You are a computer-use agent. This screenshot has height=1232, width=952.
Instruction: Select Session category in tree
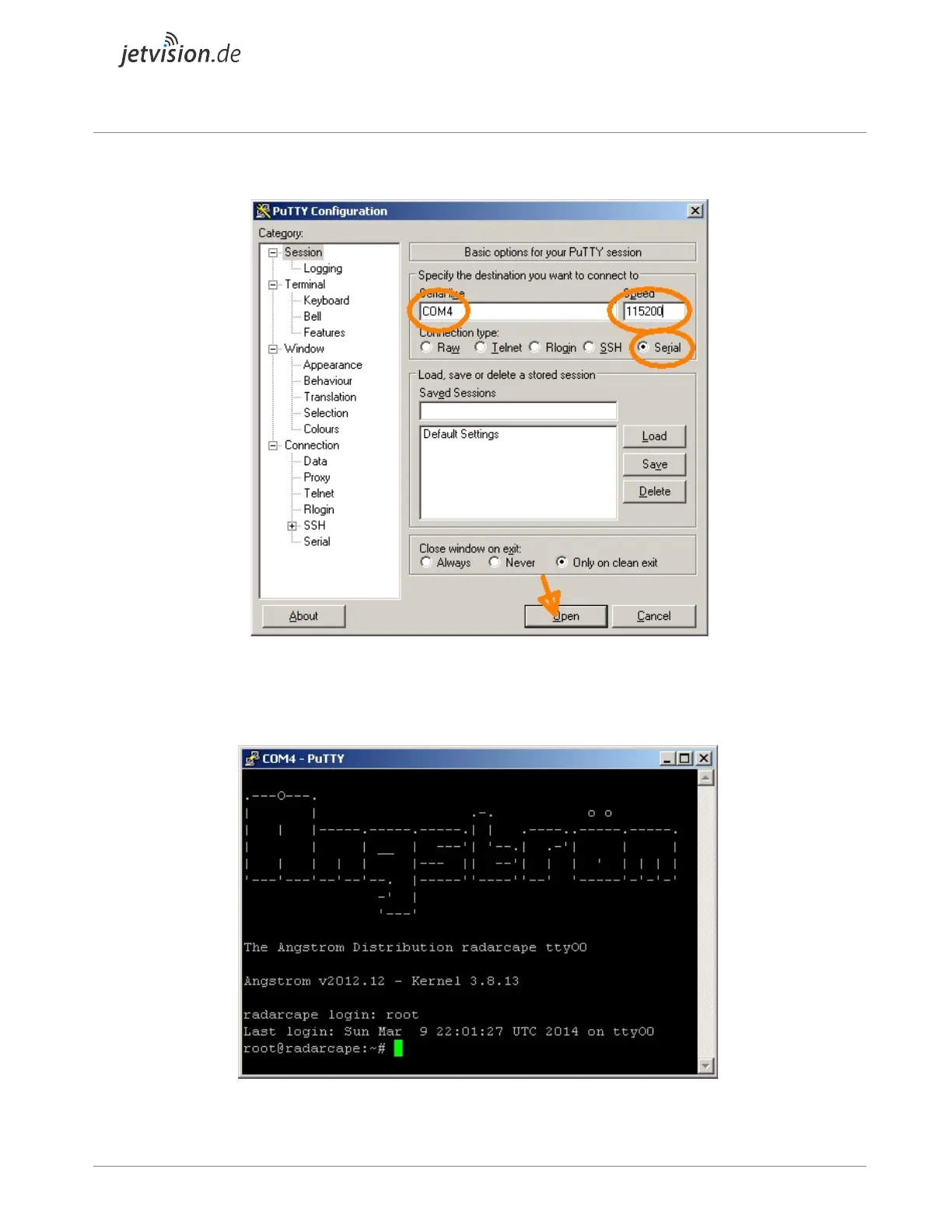(x=303, y=252)
